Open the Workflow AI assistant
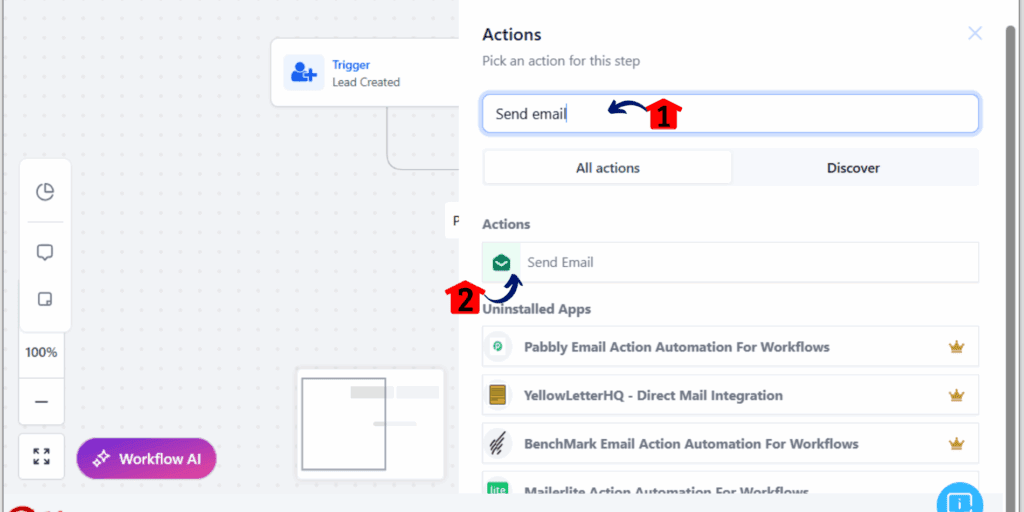 pos(146,458)
